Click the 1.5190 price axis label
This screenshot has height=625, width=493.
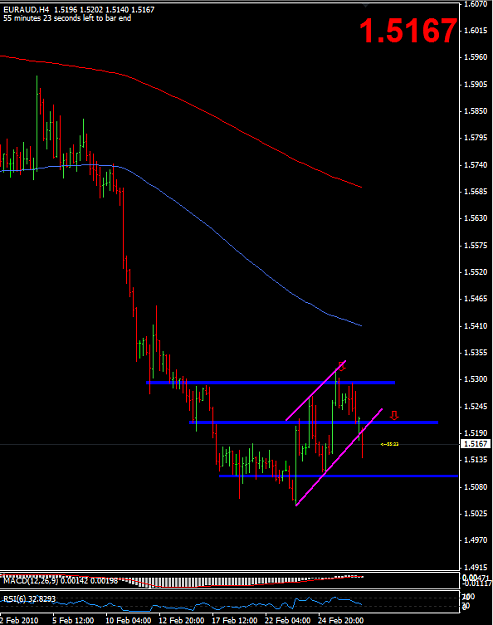[x=475, y=433]
